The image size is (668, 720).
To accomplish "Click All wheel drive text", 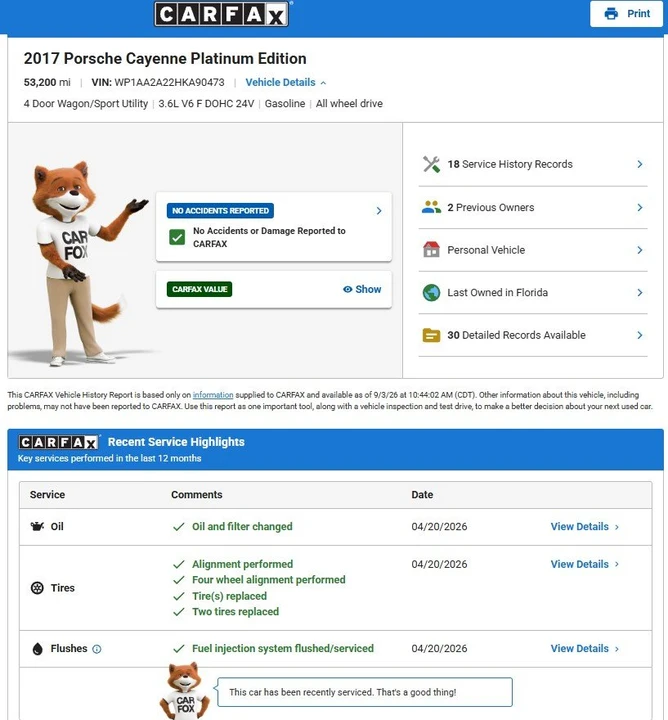I will tap(349, 104).
